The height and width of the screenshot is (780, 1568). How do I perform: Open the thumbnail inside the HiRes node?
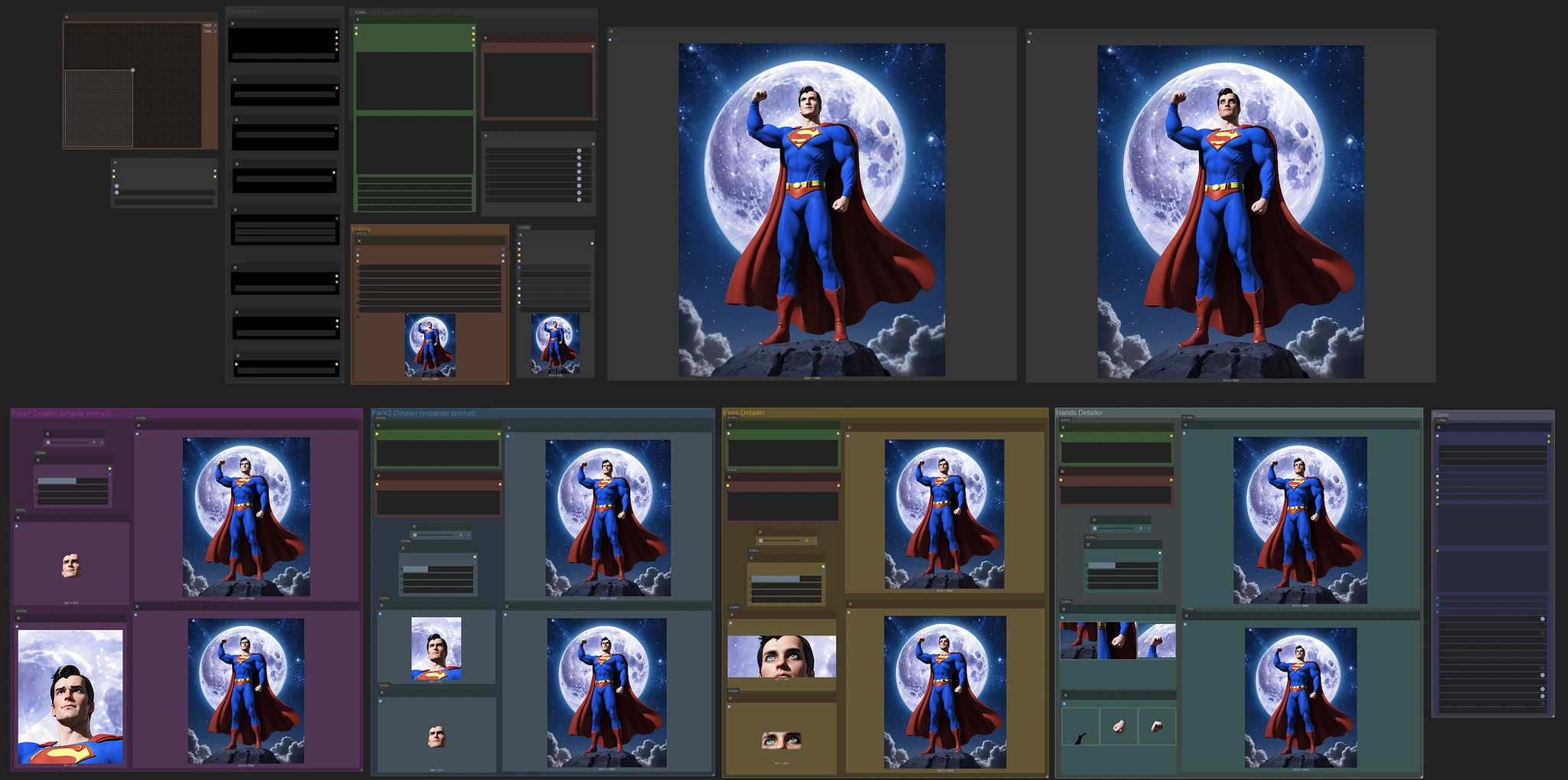pyautogui.click(x=430, y=345)
